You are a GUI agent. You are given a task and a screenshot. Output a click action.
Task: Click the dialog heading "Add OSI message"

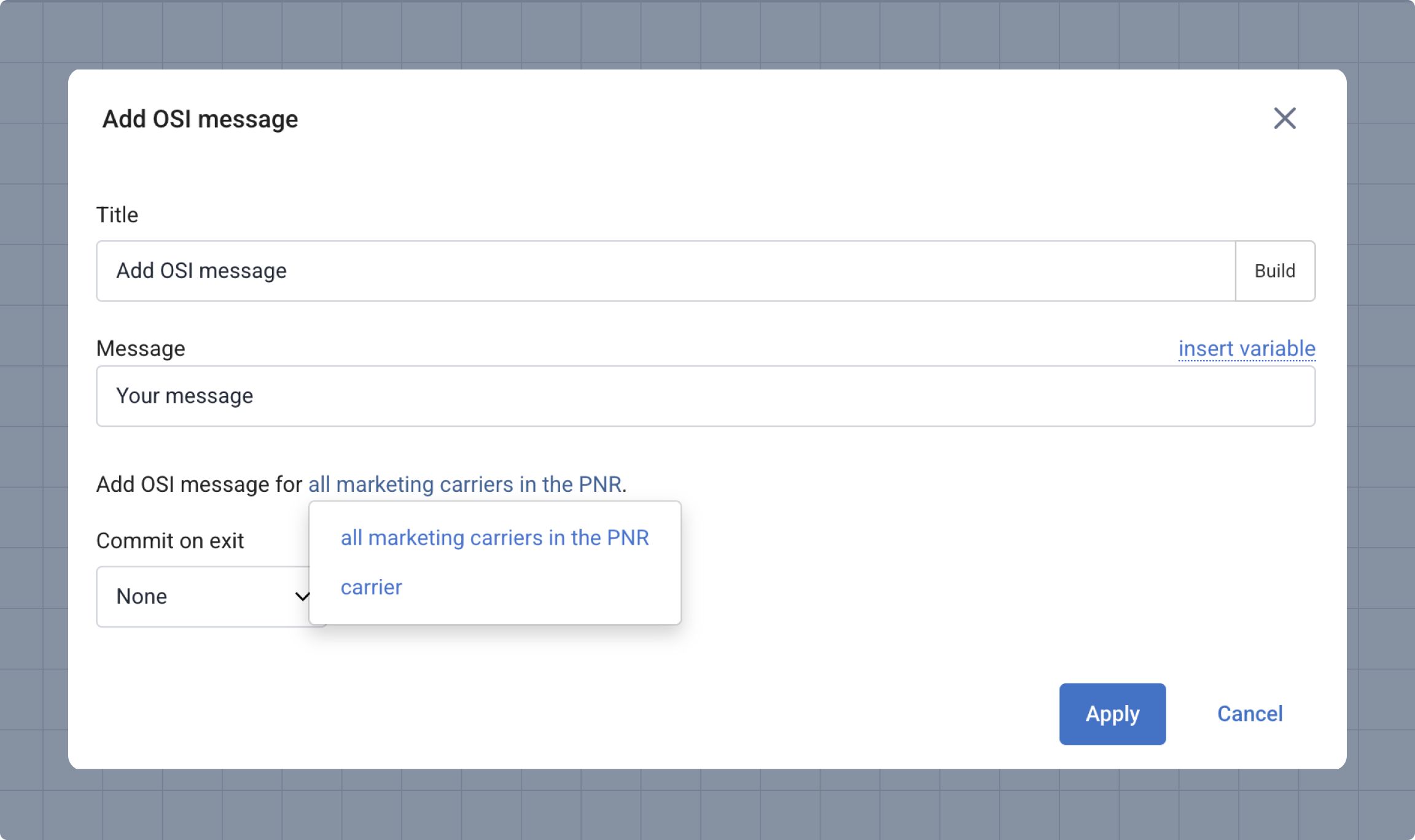tap(200, 119)
